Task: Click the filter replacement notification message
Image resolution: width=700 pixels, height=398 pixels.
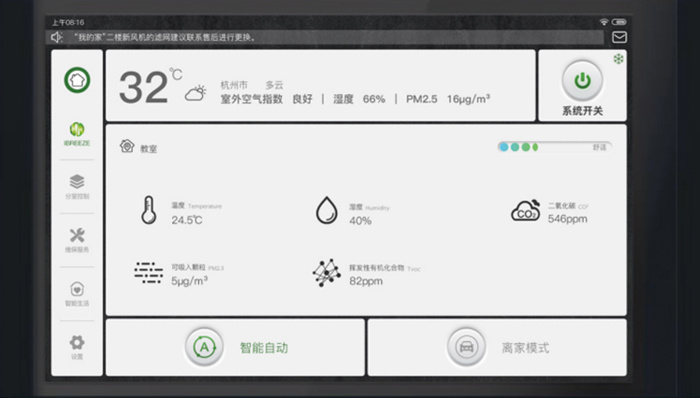Action: [x=165, y=37]
